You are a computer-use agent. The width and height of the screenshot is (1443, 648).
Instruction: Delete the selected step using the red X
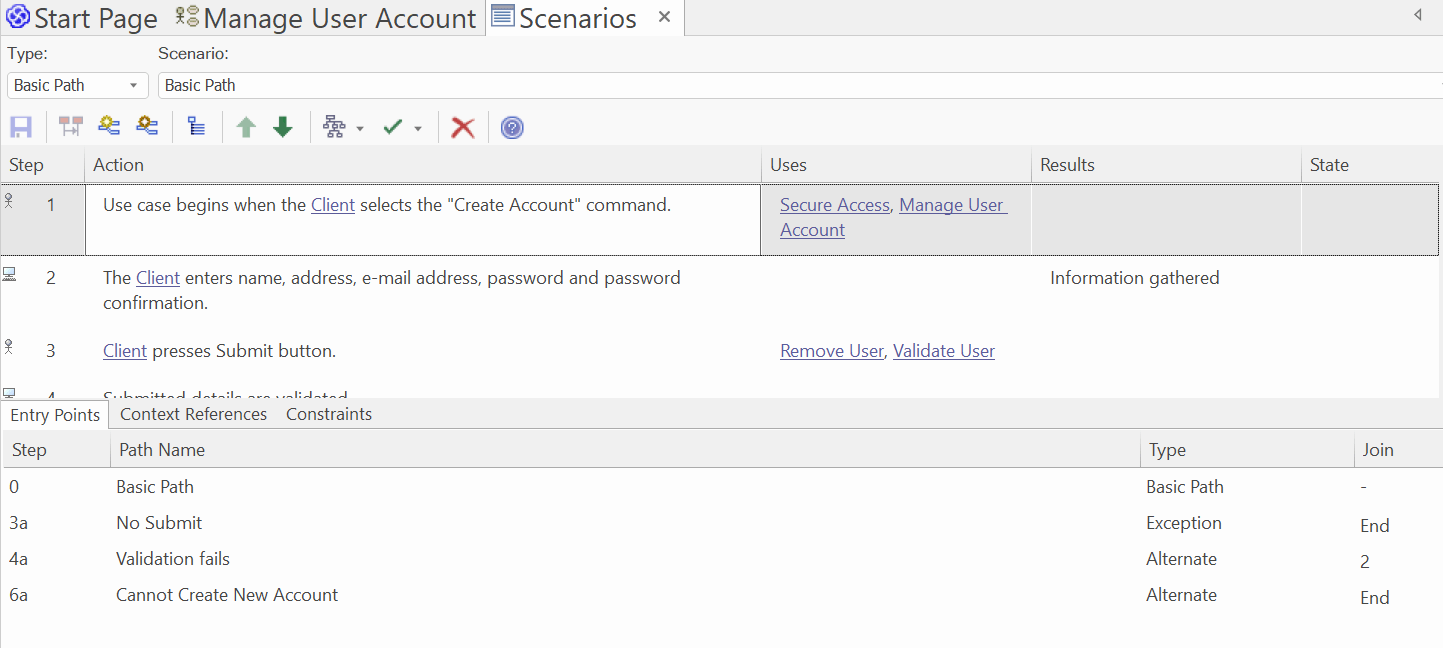462,127
